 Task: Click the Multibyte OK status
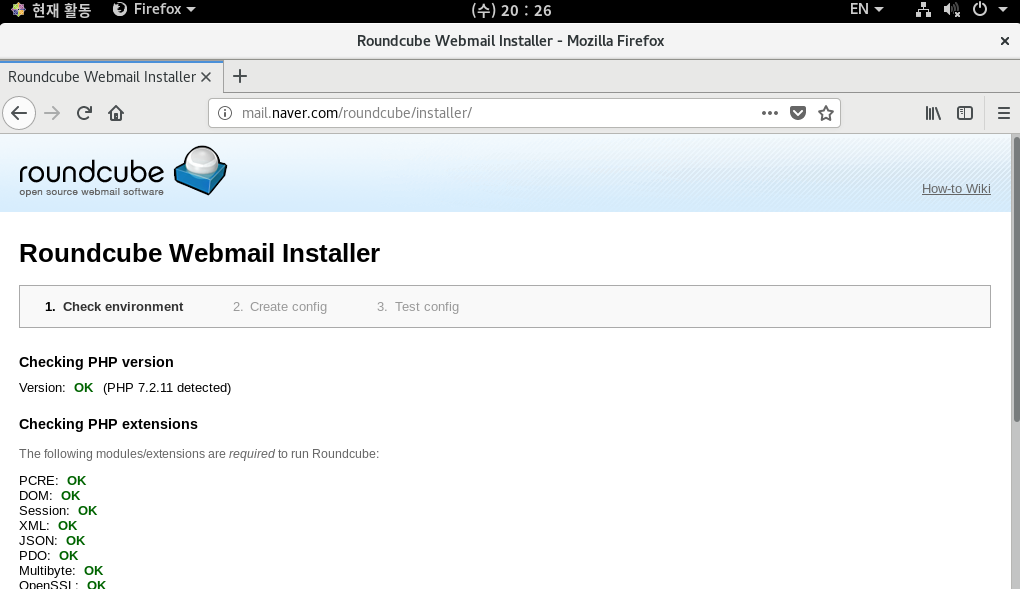point(94,570)
